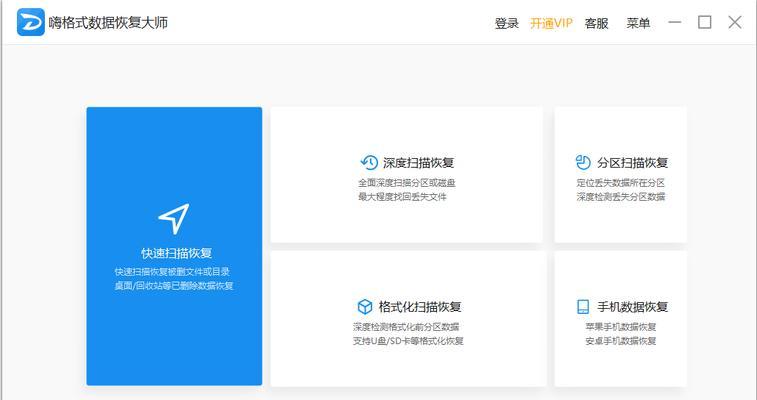Click the paper plane quick scan icon

[x=174, y=219]
